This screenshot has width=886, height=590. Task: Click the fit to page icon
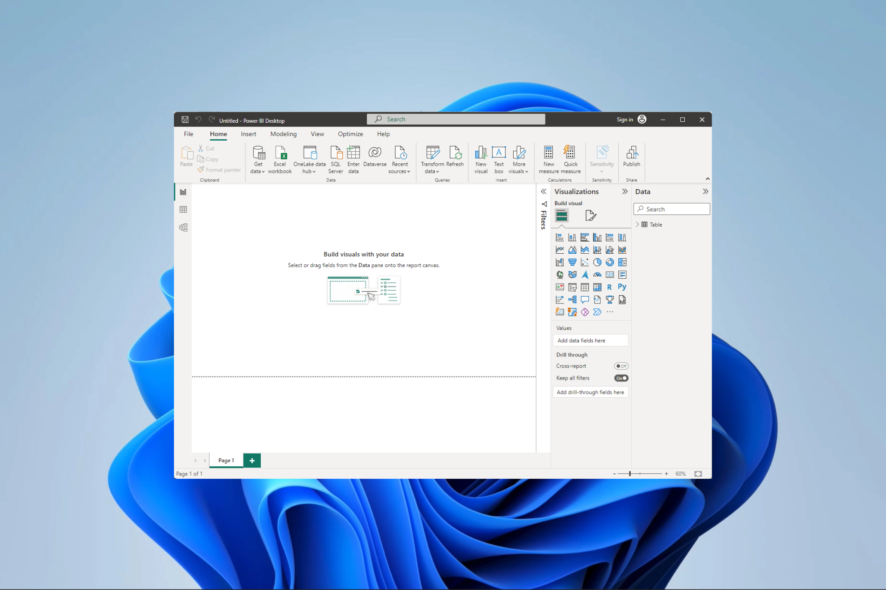coord(698,474)
